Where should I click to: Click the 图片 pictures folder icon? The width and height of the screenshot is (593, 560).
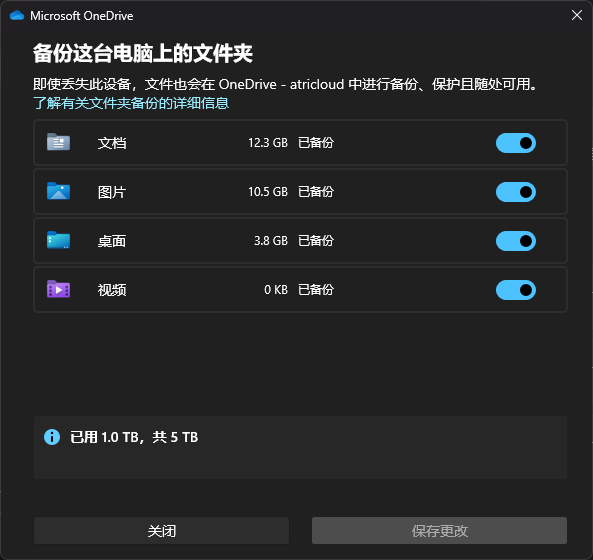[x=58, y=191]
